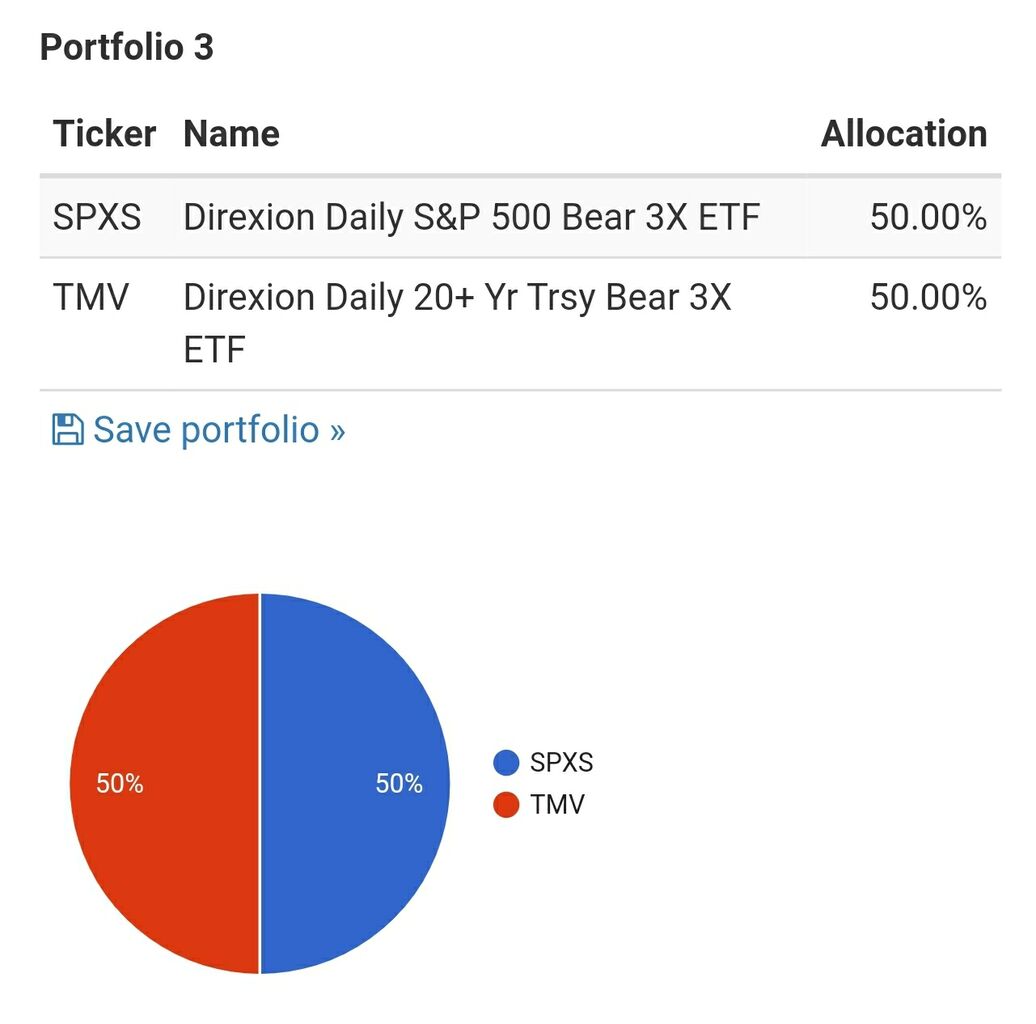Viewport: 1036px width, 1024px height.
Task: Open the Save portfolio link text
Action: tap(219, 430)
